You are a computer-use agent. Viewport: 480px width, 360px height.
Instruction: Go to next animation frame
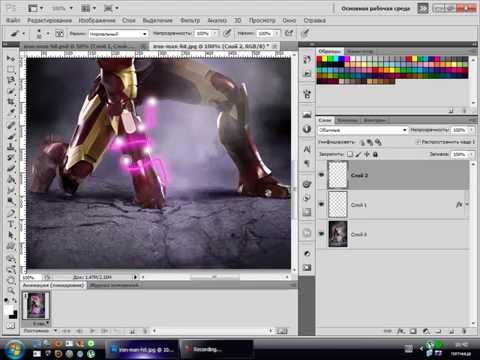click(x=104, y=331)
